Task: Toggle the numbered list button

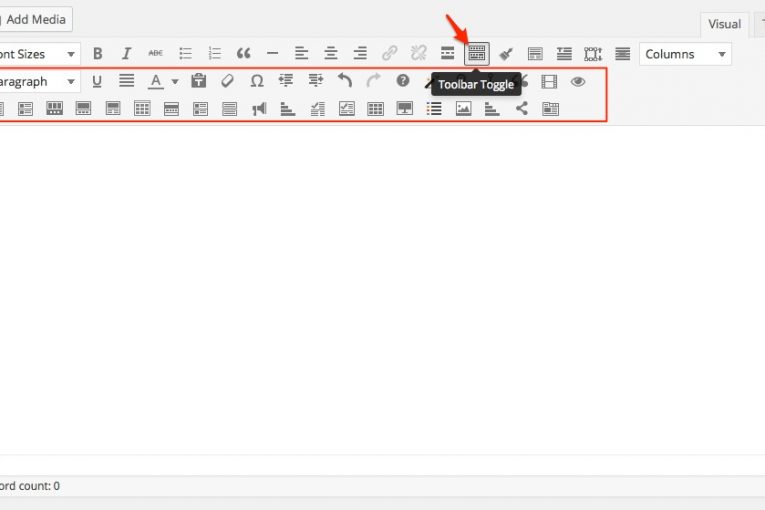Action: [214, 53]
